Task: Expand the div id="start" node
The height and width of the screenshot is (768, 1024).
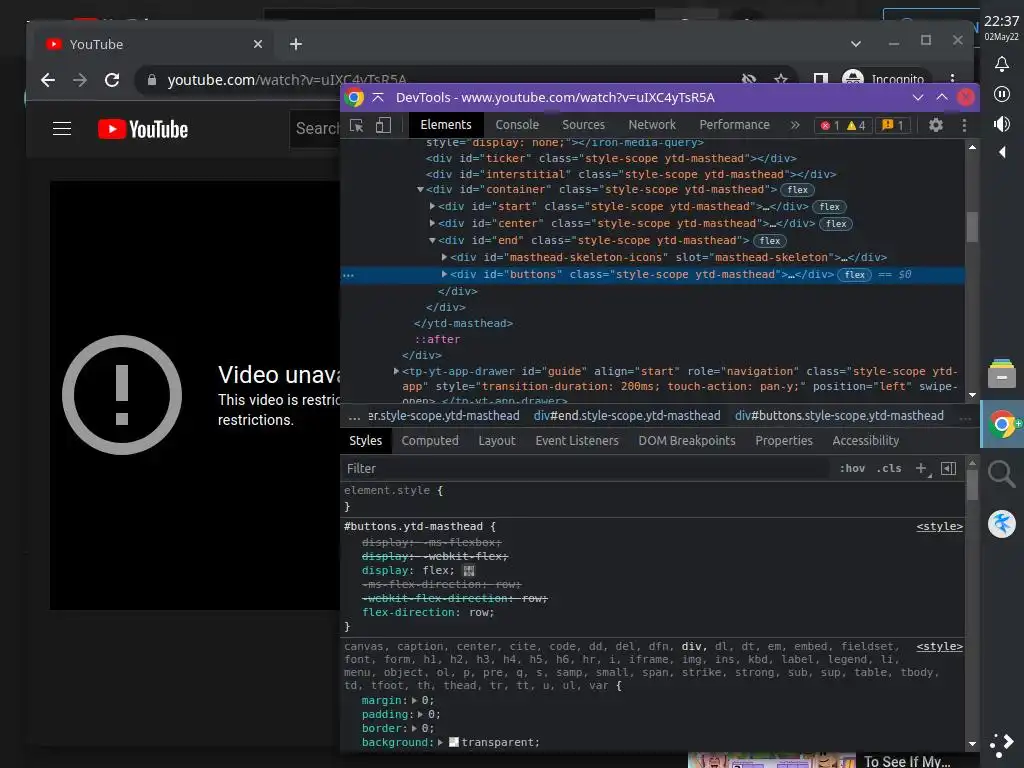Action: (x=432, y=206)
